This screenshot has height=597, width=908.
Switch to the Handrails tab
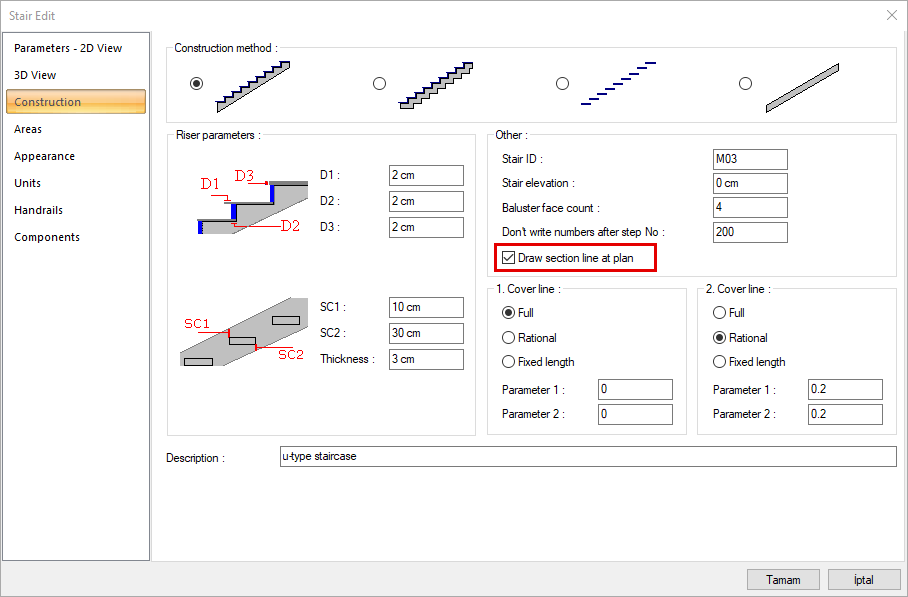[38, 210]
